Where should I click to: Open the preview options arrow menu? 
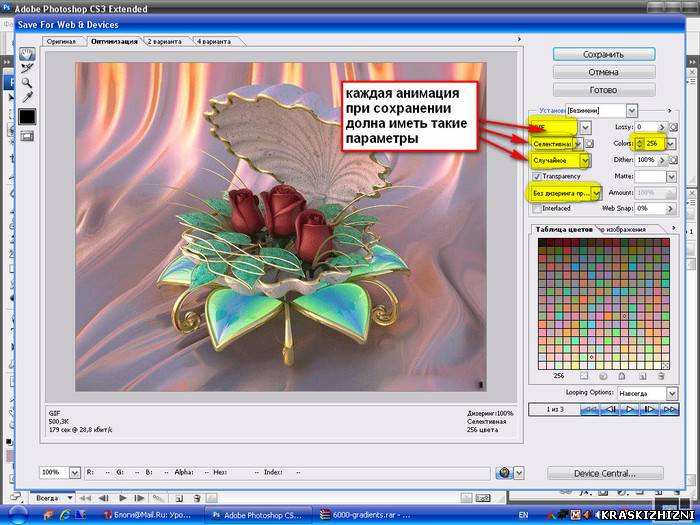[519, 39]
